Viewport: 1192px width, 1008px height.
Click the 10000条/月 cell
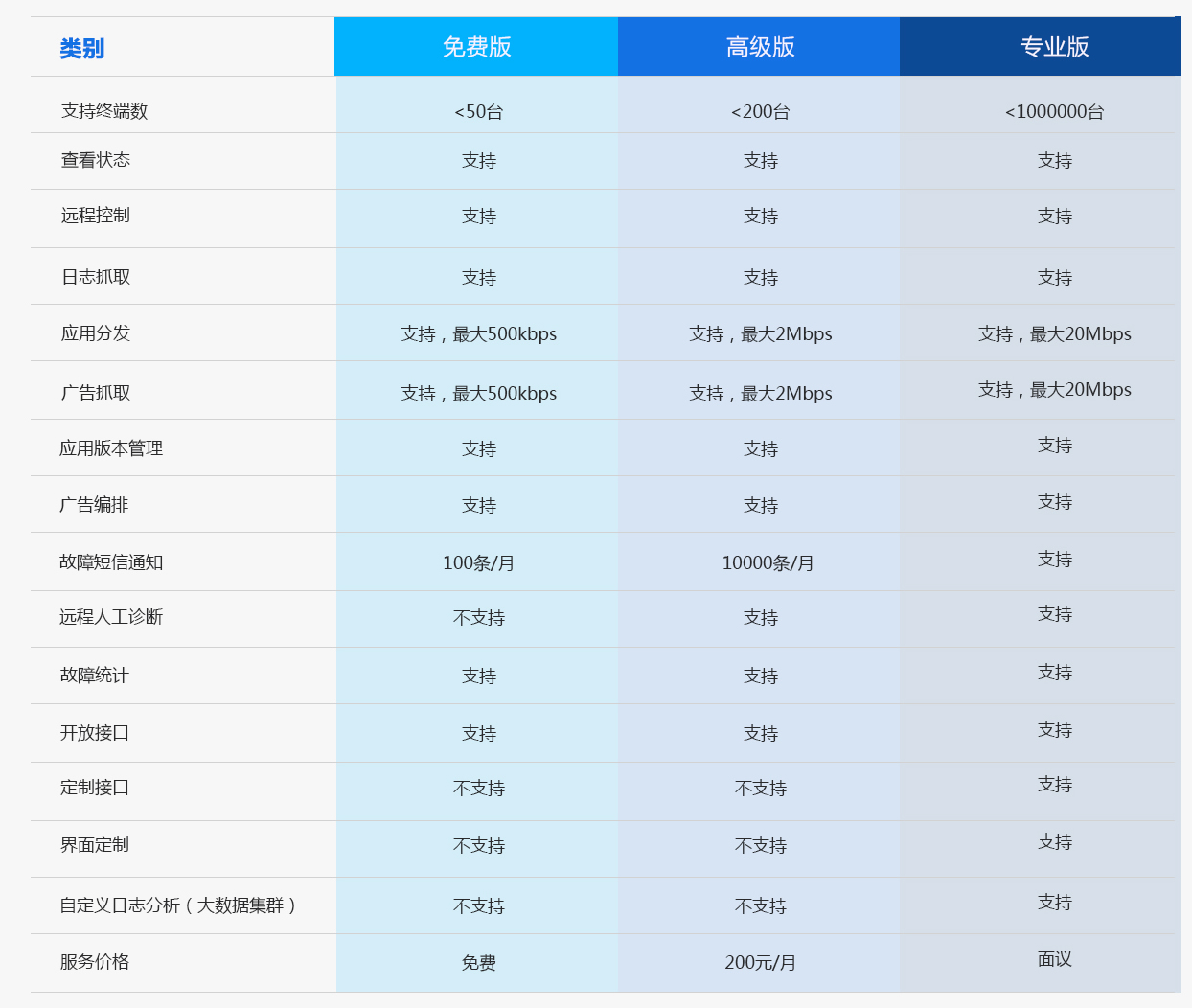[768, 563]
